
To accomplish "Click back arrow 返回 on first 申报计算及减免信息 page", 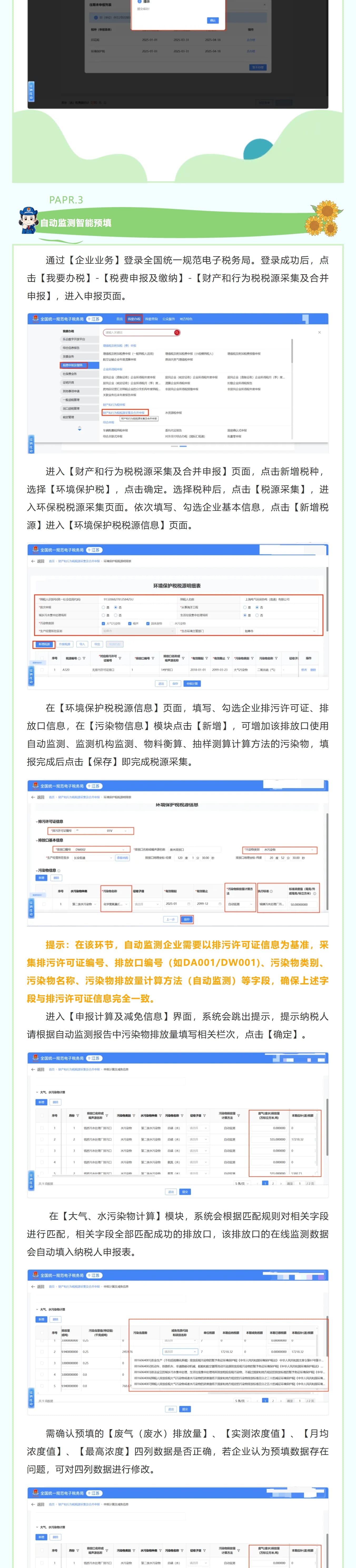I will [38, 1070].
